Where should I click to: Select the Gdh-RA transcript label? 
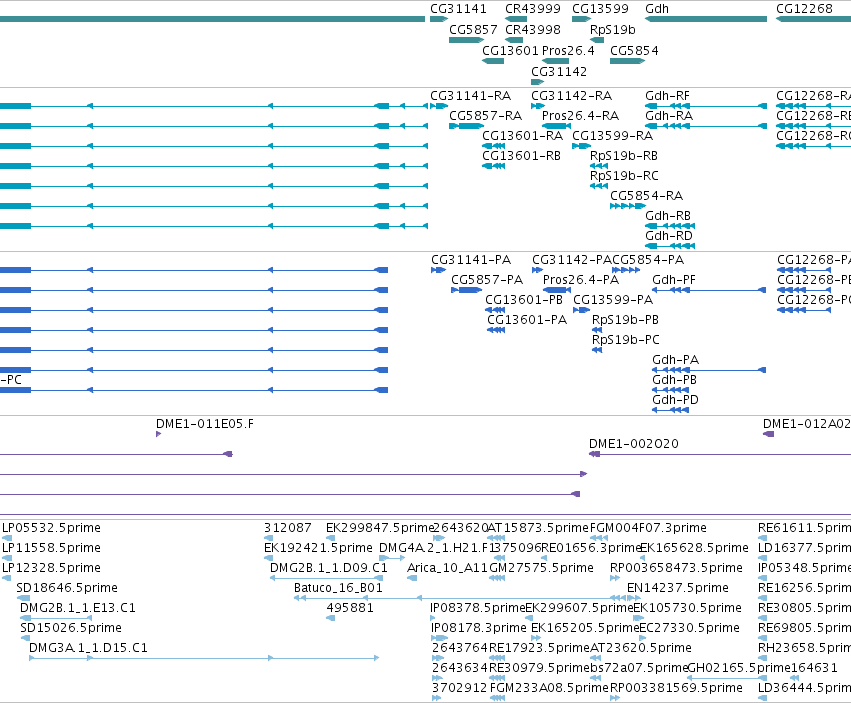(669, 116)
